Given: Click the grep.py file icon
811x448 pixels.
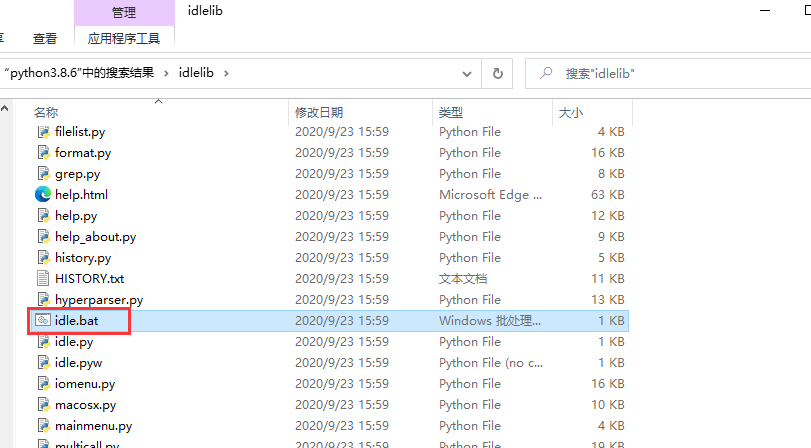Looking at the screenshot, I should click(x=43, y=174).
